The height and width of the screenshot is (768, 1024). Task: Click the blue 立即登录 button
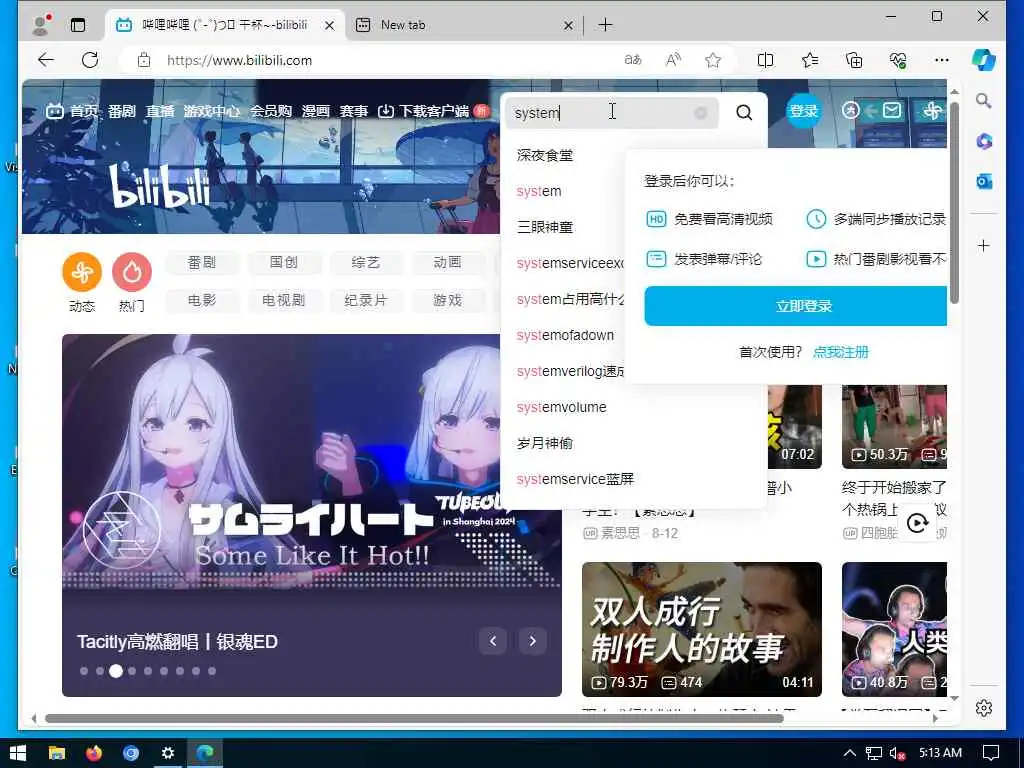coord(795,306)
